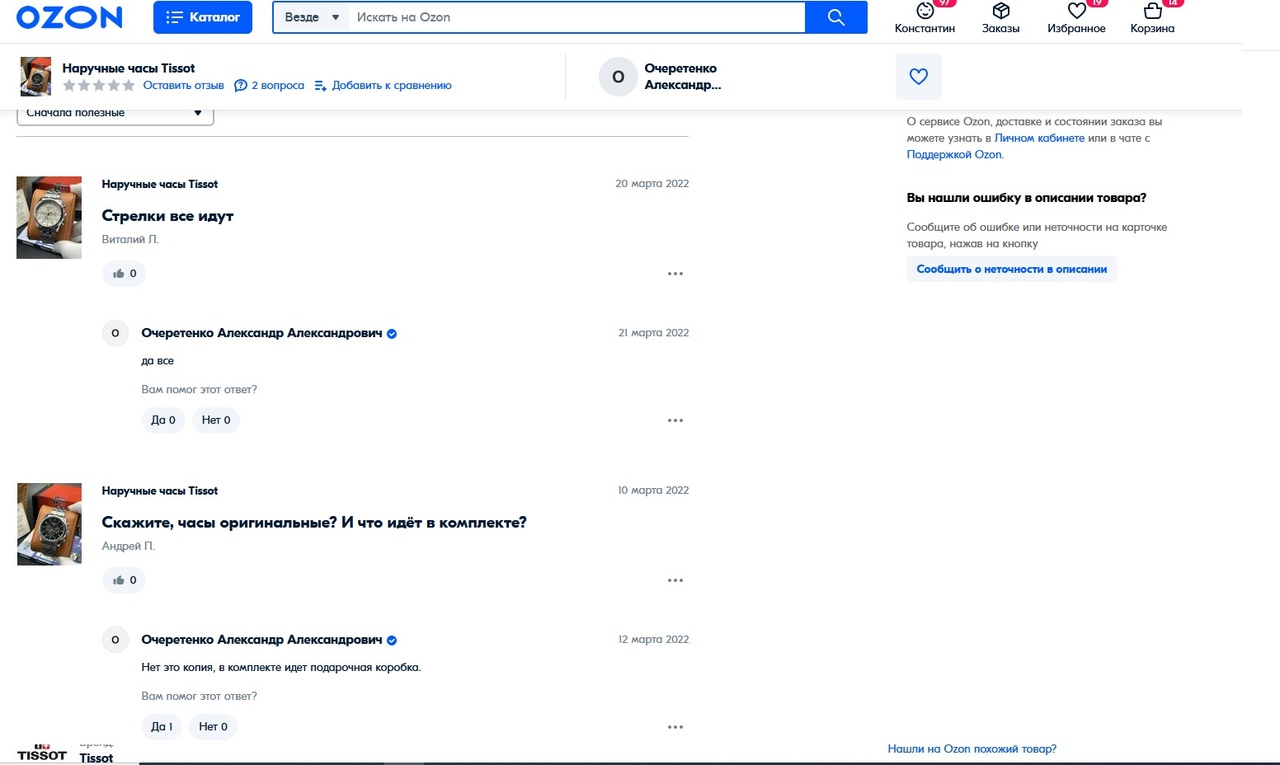Click the question title Стрелки все идут
1280x765 pixels.
coord(168,216)
